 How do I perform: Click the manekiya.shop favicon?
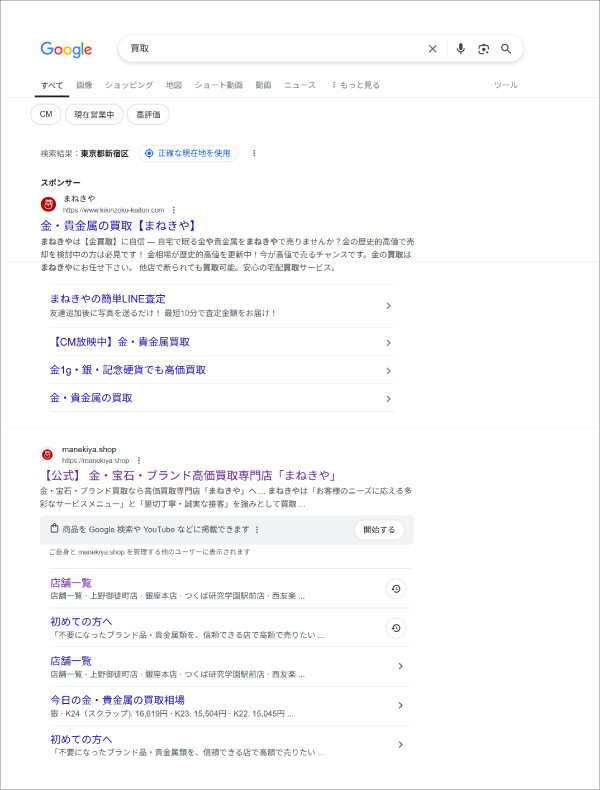click(47, 454)
